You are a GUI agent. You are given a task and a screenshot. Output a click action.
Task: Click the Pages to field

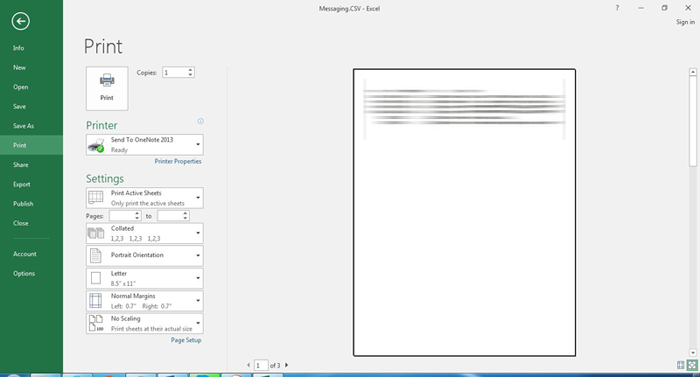pos(170,216)
